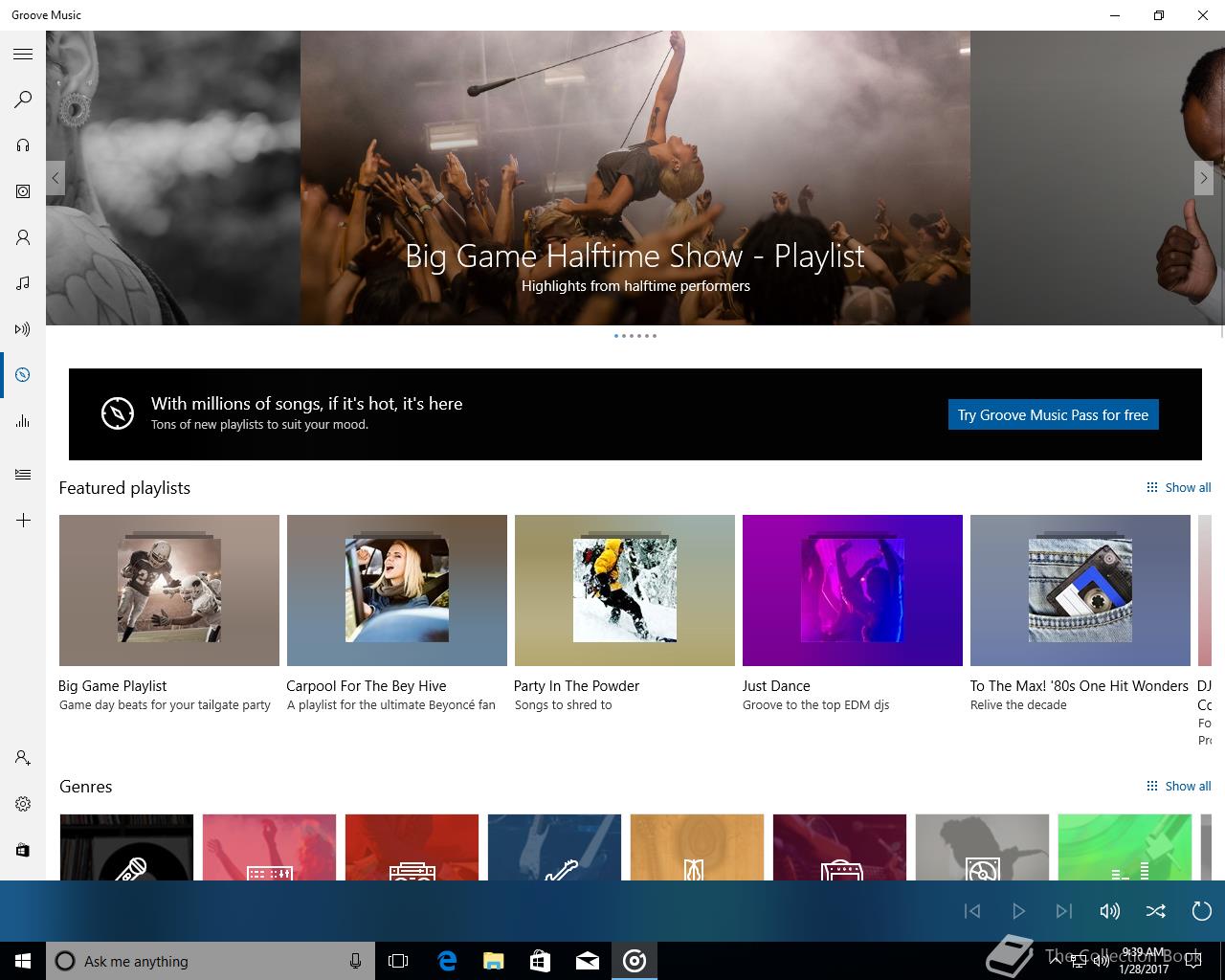This screenshot has width=1225, height=980.
Task: Open the Settings gear icon
Action: pos(23,804)
